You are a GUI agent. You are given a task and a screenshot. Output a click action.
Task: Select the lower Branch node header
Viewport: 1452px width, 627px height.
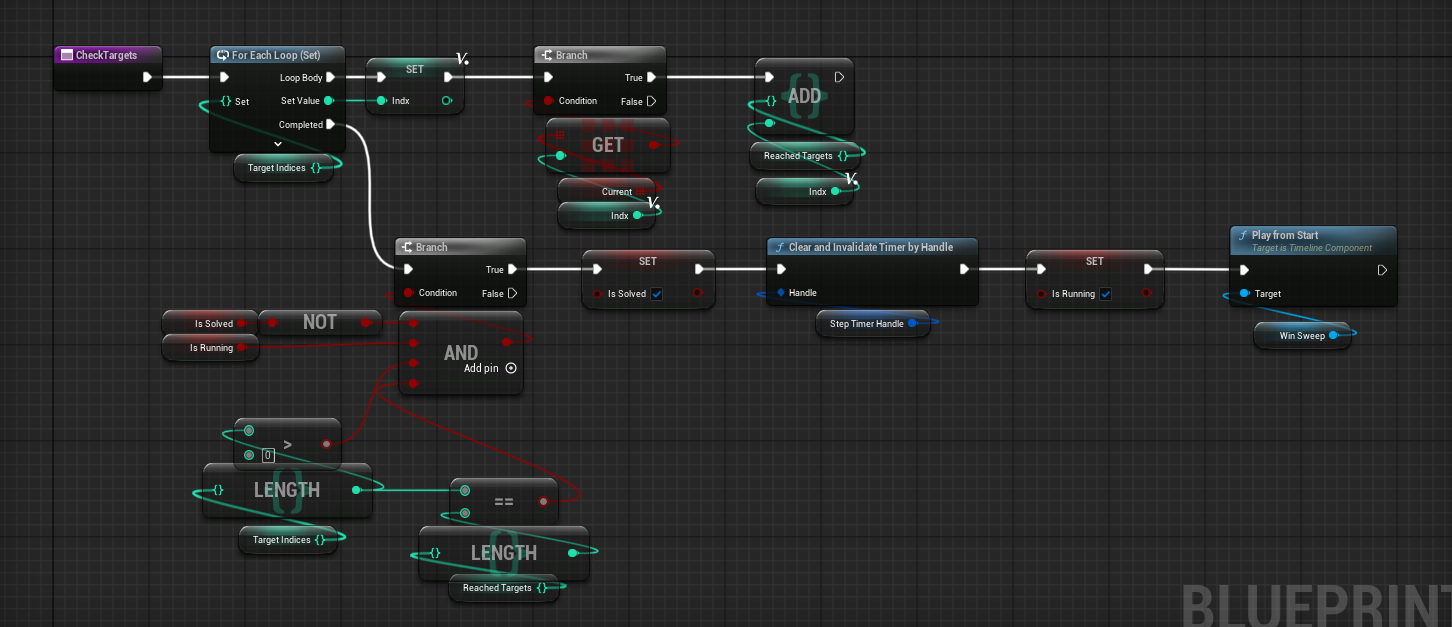tap(460, 247)
